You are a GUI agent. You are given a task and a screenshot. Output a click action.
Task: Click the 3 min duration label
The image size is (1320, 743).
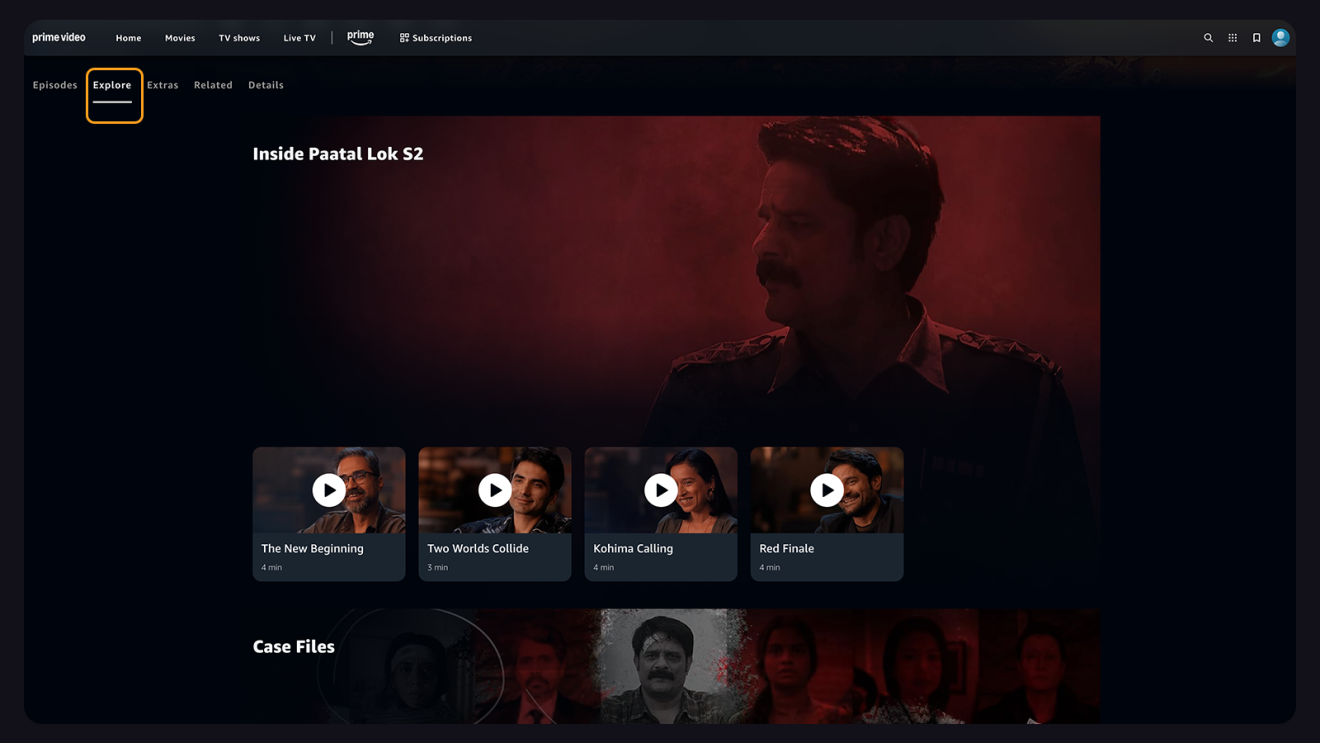(x=438, y=567)
